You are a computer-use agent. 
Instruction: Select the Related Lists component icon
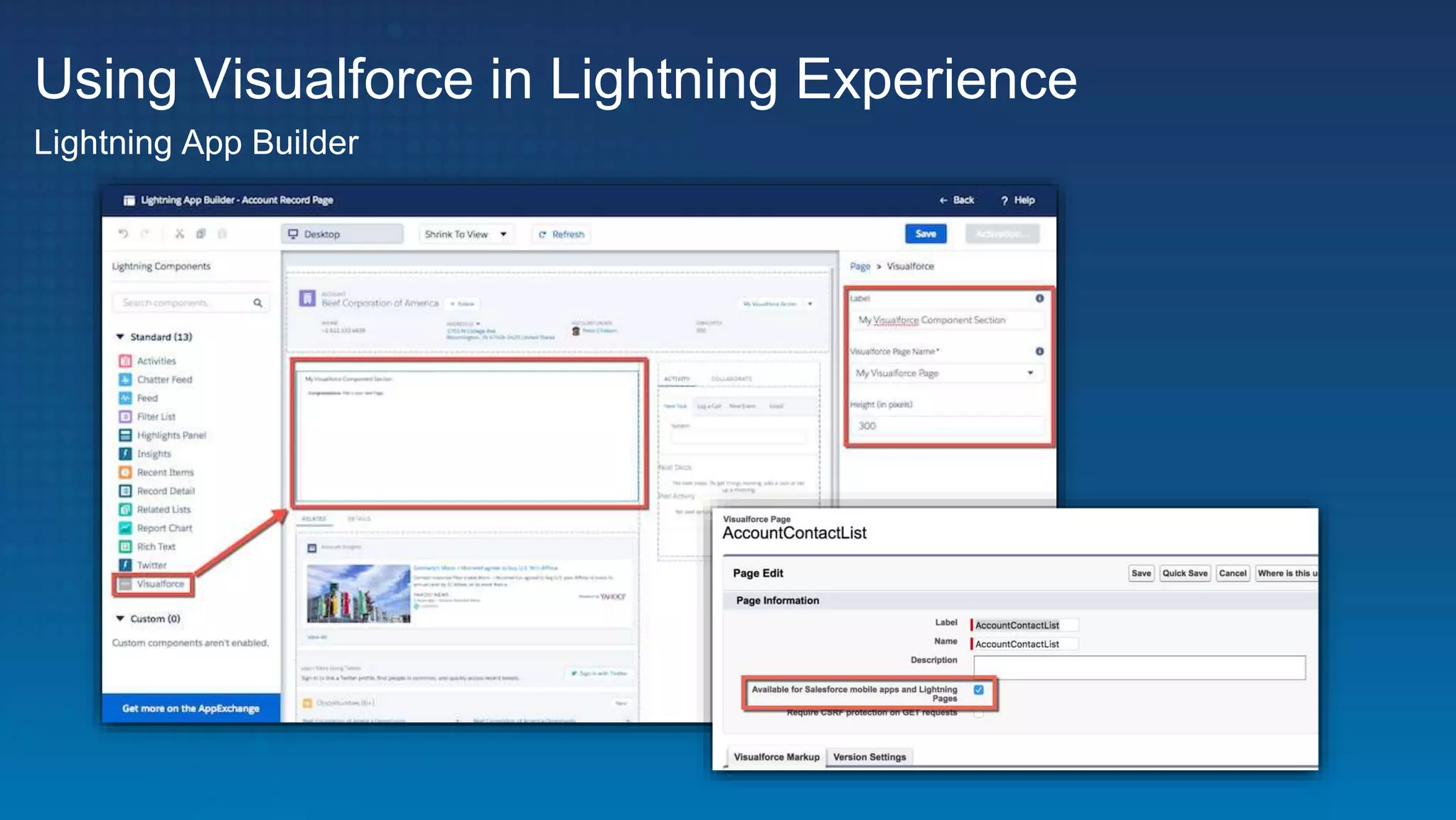click(125, 509)
